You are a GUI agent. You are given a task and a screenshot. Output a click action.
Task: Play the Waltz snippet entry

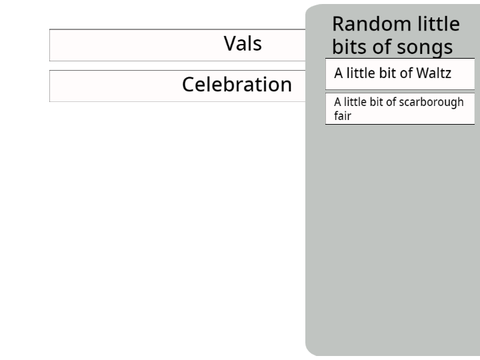tap(400, 74)
